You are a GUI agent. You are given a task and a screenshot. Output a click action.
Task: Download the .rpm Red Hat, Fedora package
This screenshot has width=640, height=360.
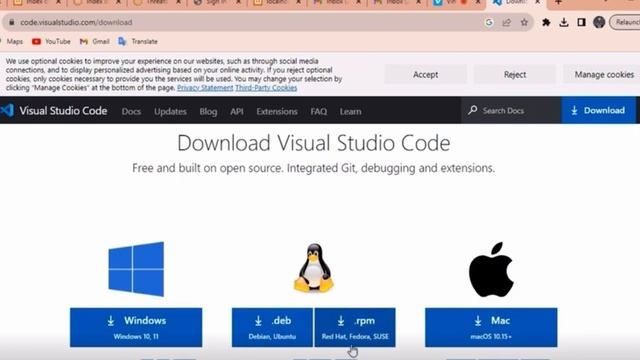coord(355,327)
